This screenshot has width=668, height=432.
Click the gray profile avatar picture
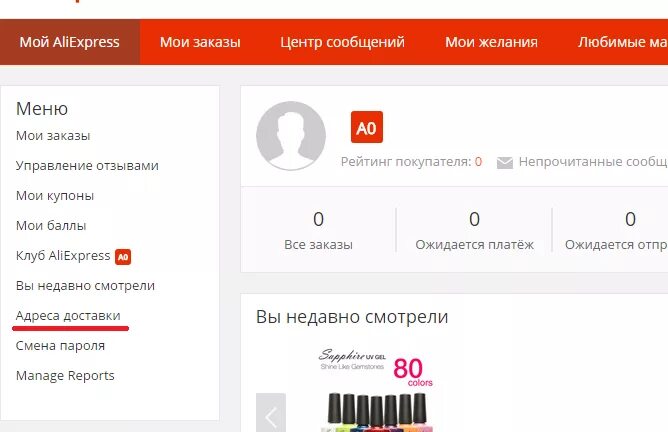click(x=291, y=136)
